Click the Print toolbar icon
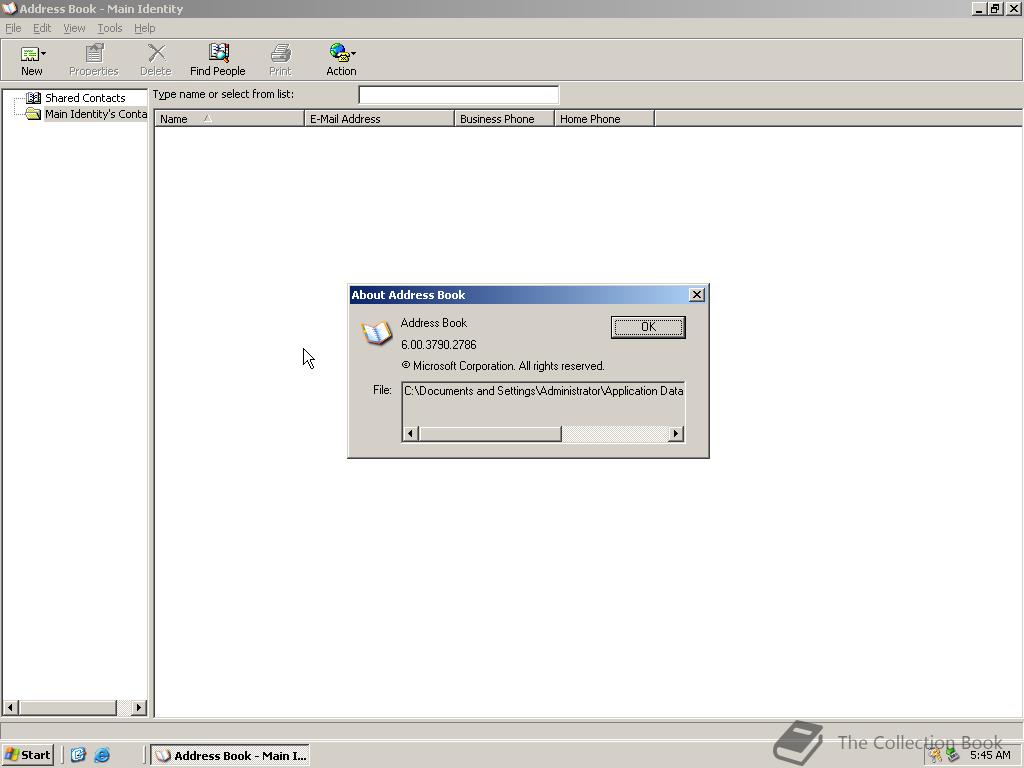The height and width of the screenshot is (768, 1024). 281,54
